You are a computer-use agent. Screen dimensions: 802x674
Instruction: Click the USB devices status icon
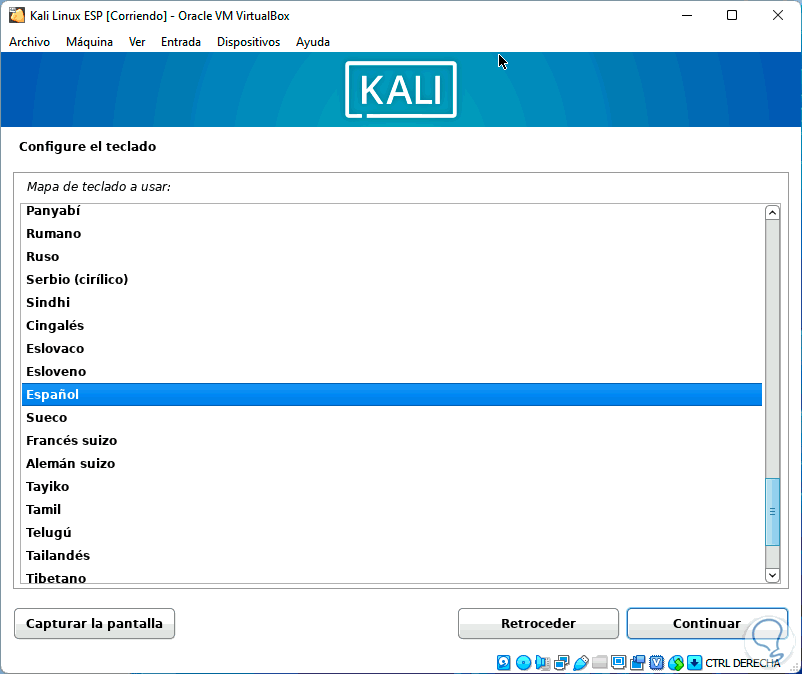pyautogui.click(x=581, y=663)
